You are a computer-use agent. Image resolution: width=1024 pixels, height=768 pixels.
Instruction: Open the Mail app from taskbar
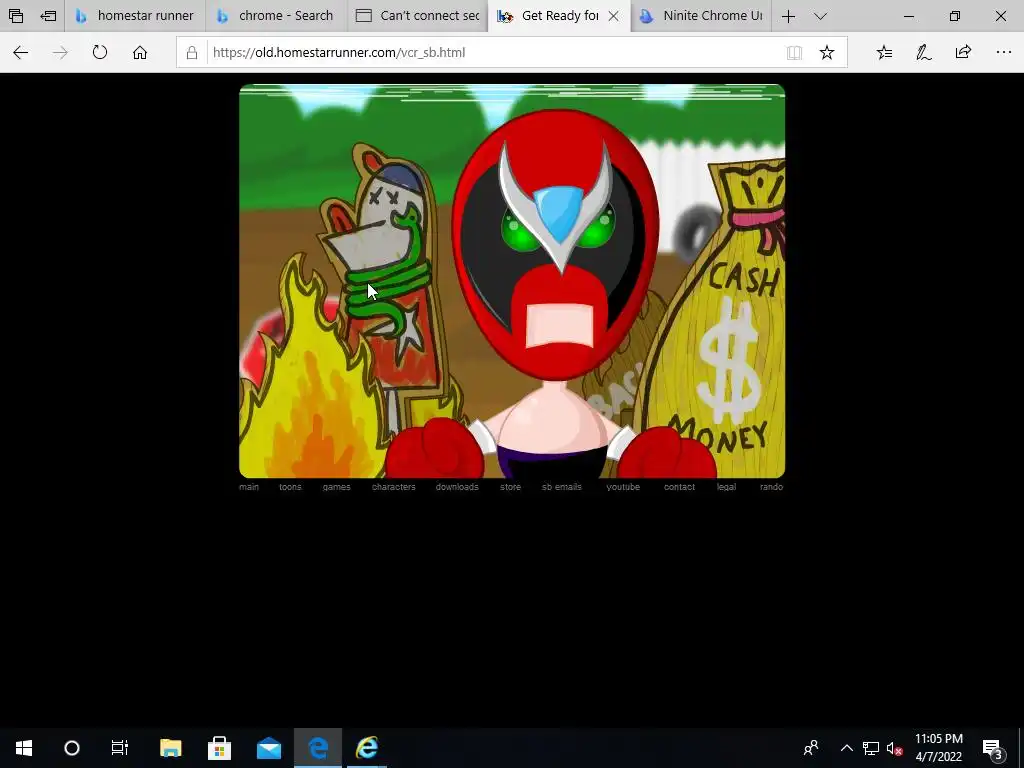[268, 748]
